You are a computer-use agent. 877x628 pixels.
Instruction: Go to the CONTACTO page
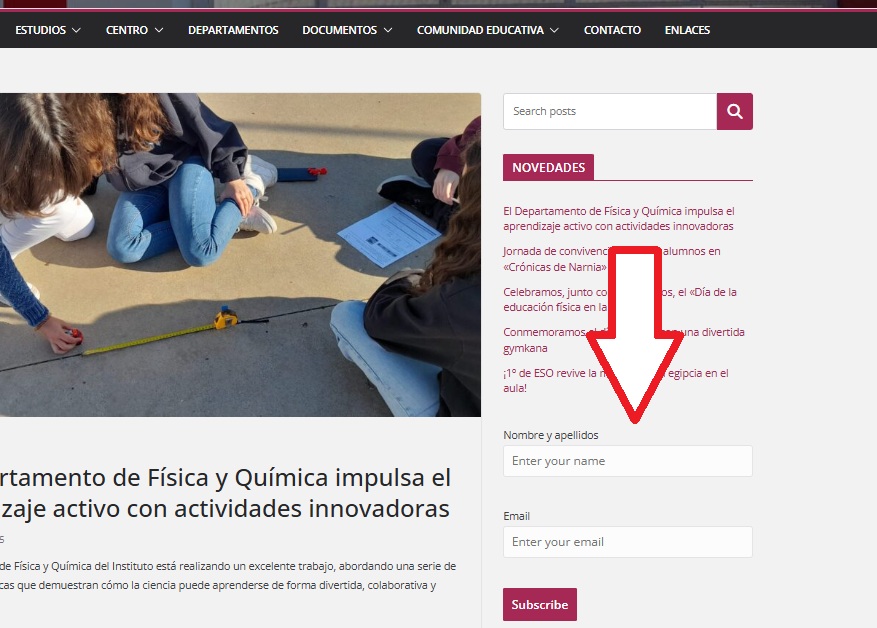[612, 30]
